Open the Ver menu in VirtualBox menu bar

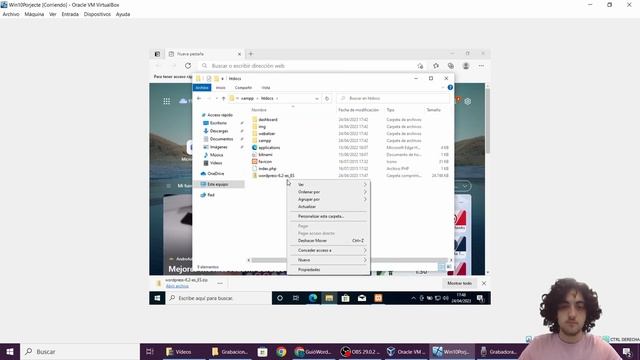53,14
